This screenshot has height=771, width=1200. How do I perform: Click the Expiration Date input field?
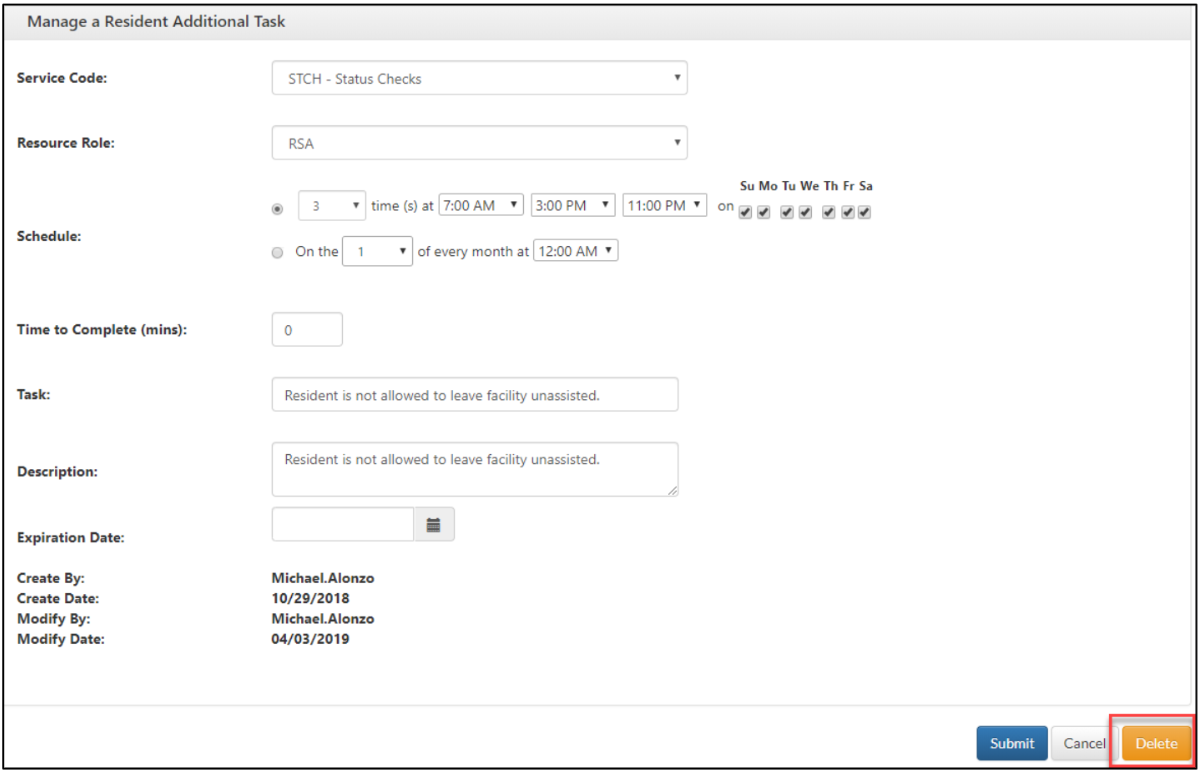[343, 524]
